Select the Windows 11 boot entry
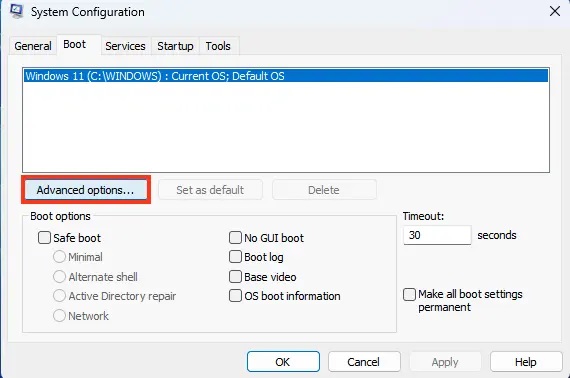The height and width of the screenshot is (378, 570). tap(286, 76)
